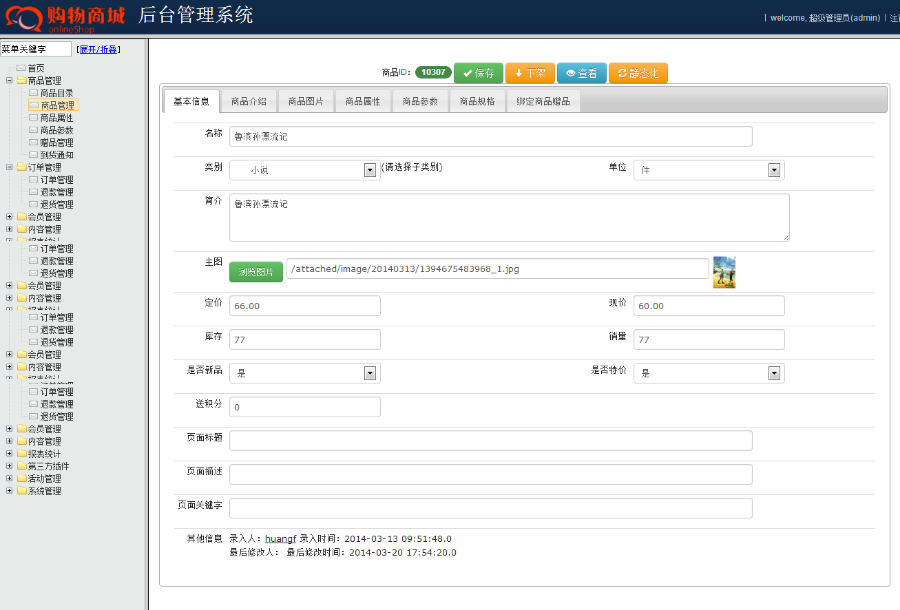Screen dimensions: 900x610
Task: Click the 销量 input field
Action: [x=709, y=340]
